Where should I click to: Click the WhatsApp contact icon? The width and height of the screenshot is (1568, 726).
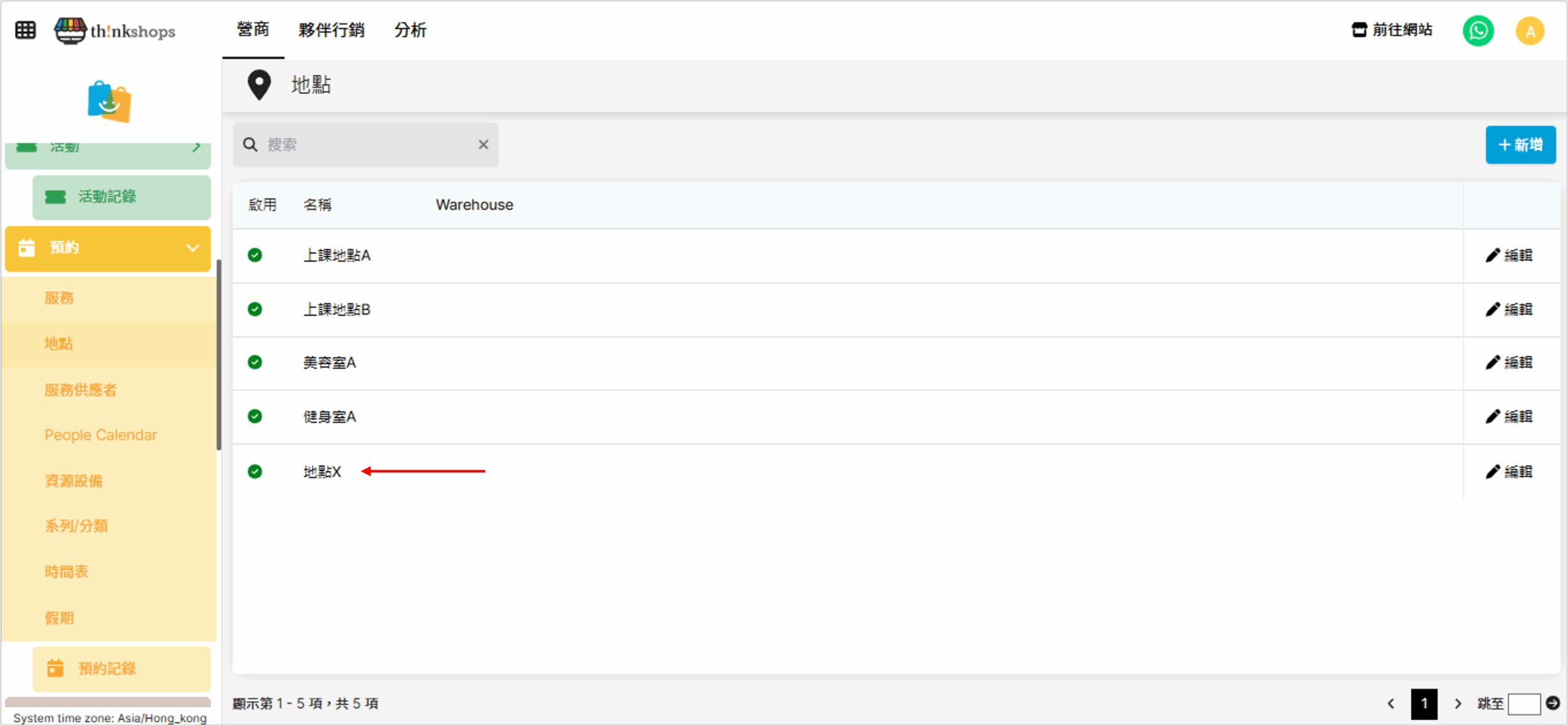coord(1477,31)
